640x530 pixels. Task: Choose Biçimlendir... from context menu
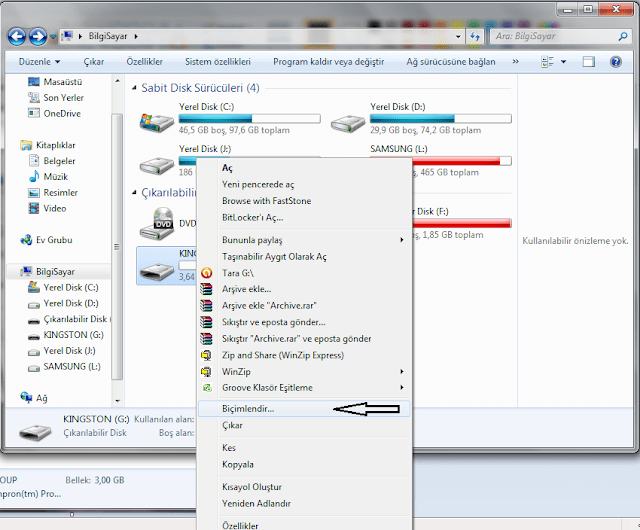click(x=304, y=409)
